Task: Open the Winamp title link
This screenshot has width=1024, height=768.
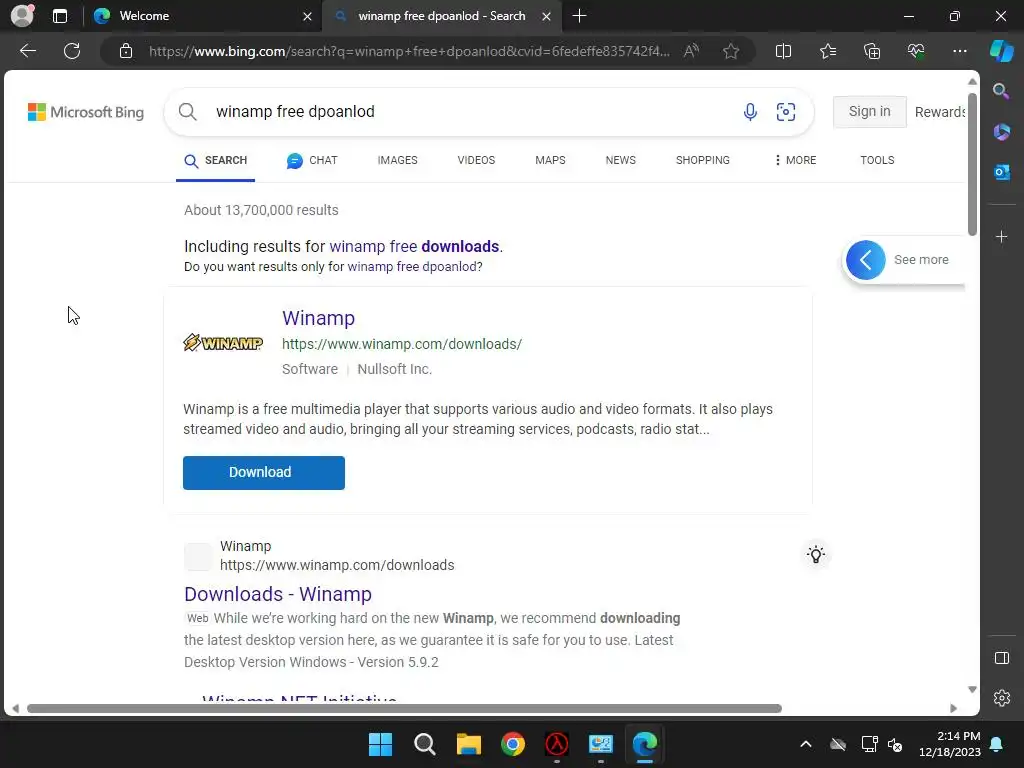Action: pos(318,318)
